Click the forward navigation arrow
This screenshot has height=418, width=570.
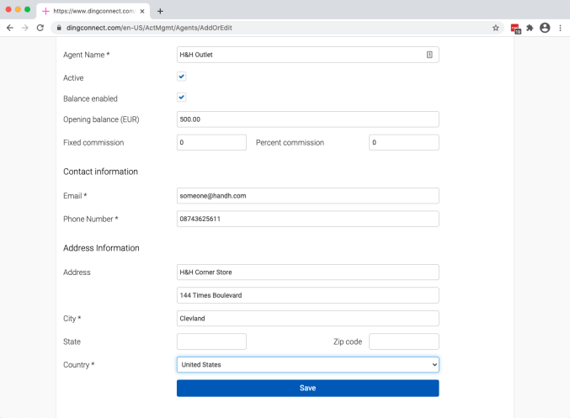[x=25, y=28]
